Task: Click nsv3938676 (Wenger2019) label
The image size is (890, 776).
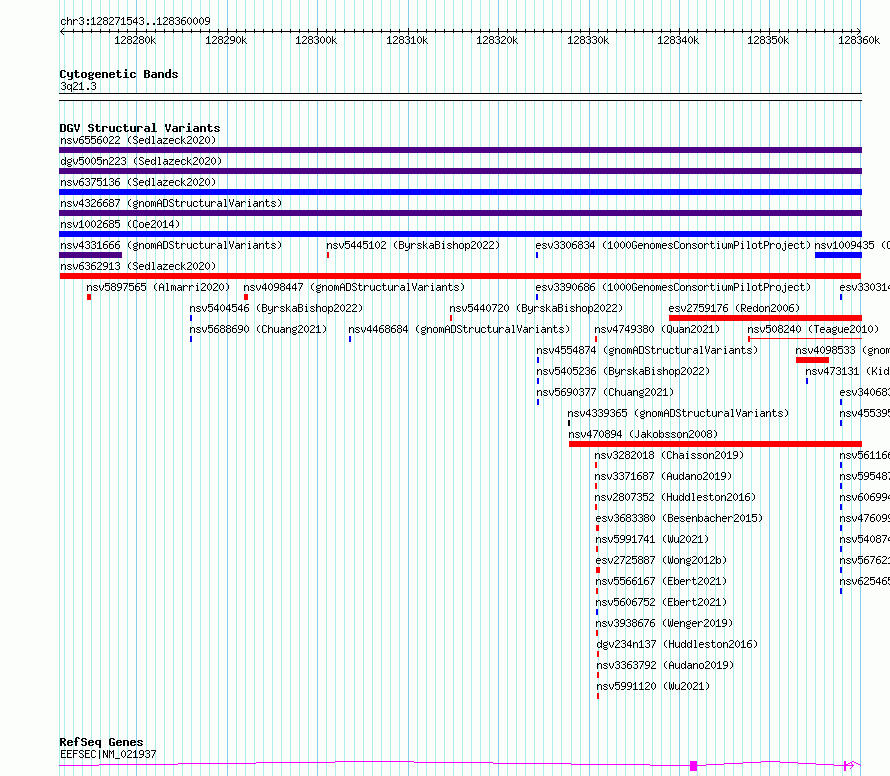Action: [664, 623]
